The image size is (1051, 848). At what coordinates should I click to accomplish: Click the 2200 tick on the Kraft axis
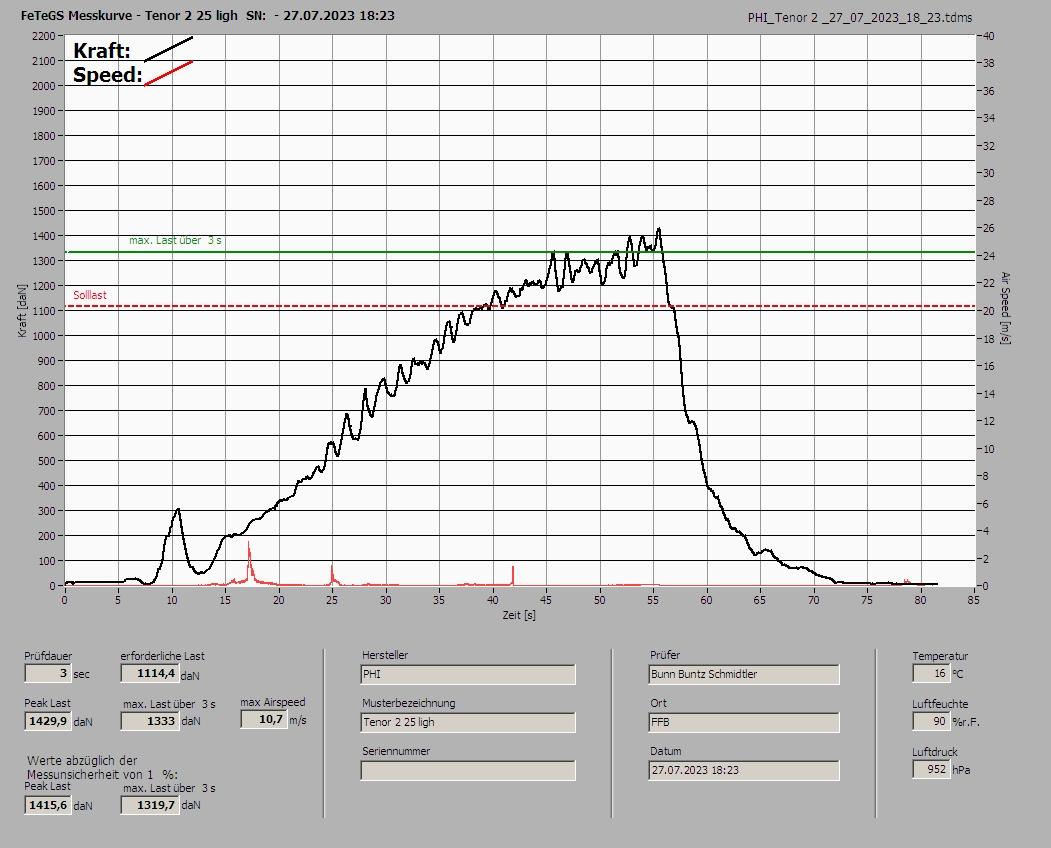(43, 36)
